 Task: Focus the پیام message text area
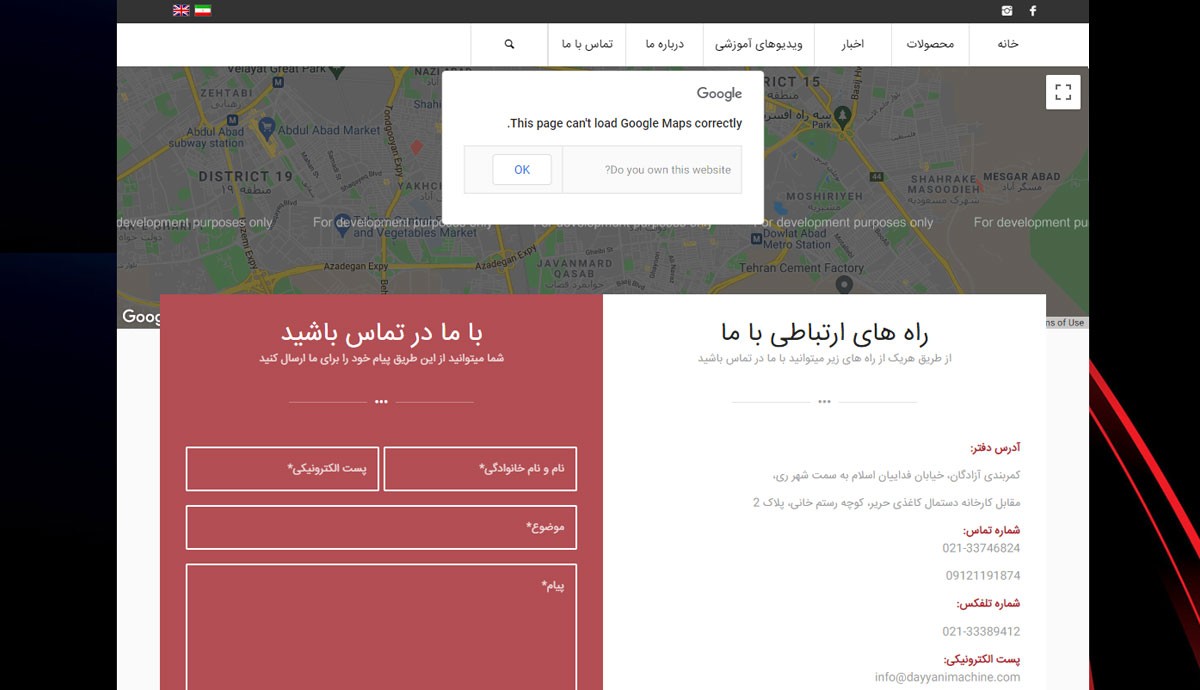pyautogui.click(x=381, y=627)
